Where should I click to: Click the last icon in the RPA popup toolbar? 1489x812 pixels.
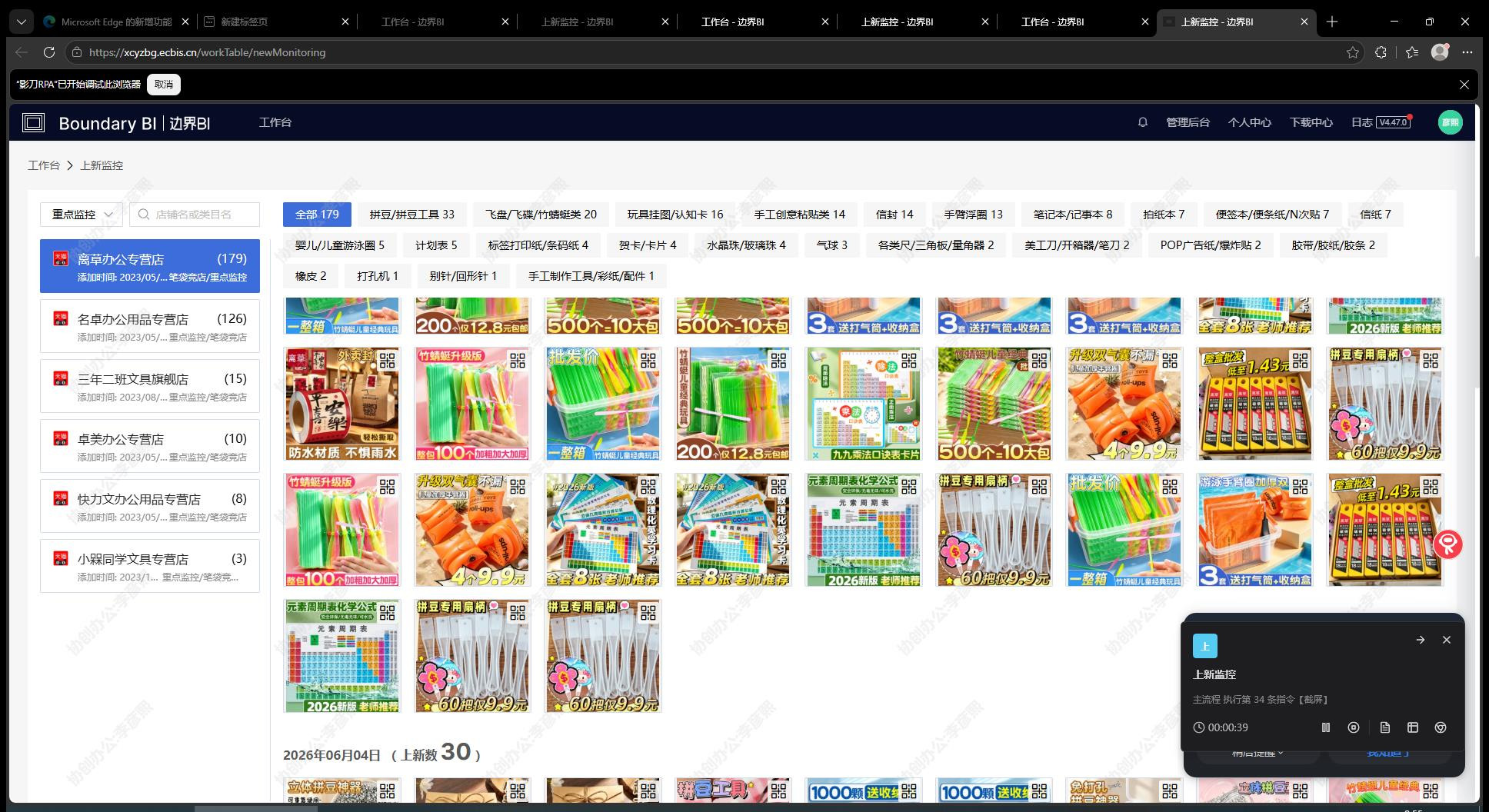pyautogui.click(x=1441, y=727)
